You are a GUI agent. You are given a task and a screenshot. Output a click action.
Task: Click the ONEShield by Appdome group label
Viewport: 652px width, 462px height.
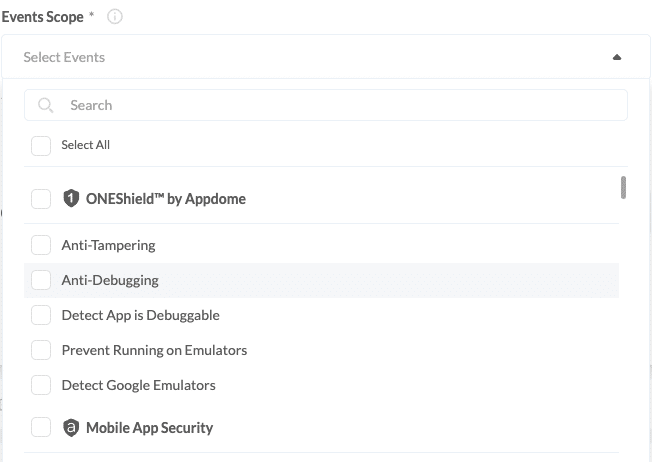point(165,199)
